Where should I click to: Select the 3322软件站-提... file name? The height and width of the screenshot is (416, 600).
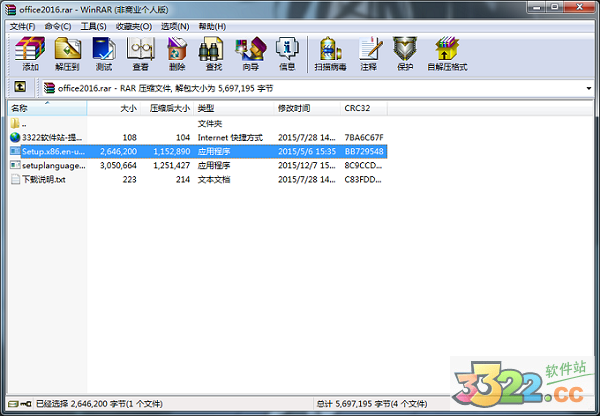click(52, 137)
